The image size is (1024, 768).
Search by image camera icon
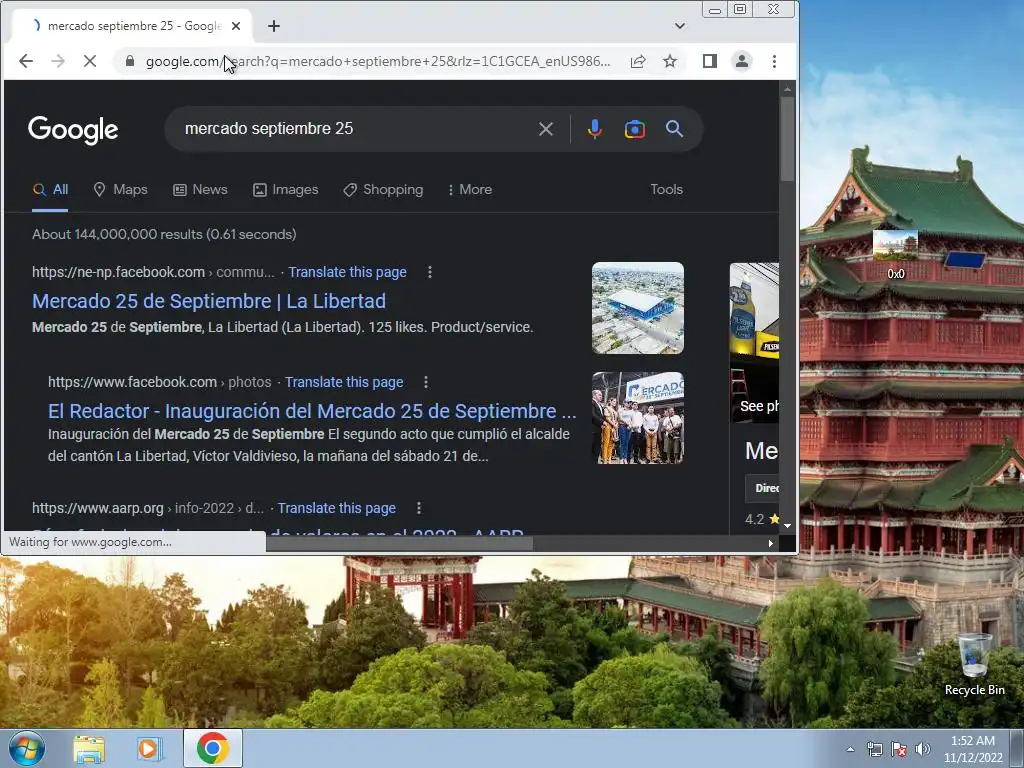(635, 129)
